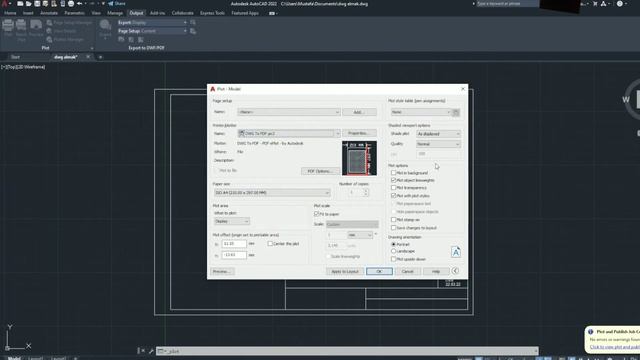The image size is (640, 360).
Task: Open the Manage ribbon tab
Action: (115, 13)
